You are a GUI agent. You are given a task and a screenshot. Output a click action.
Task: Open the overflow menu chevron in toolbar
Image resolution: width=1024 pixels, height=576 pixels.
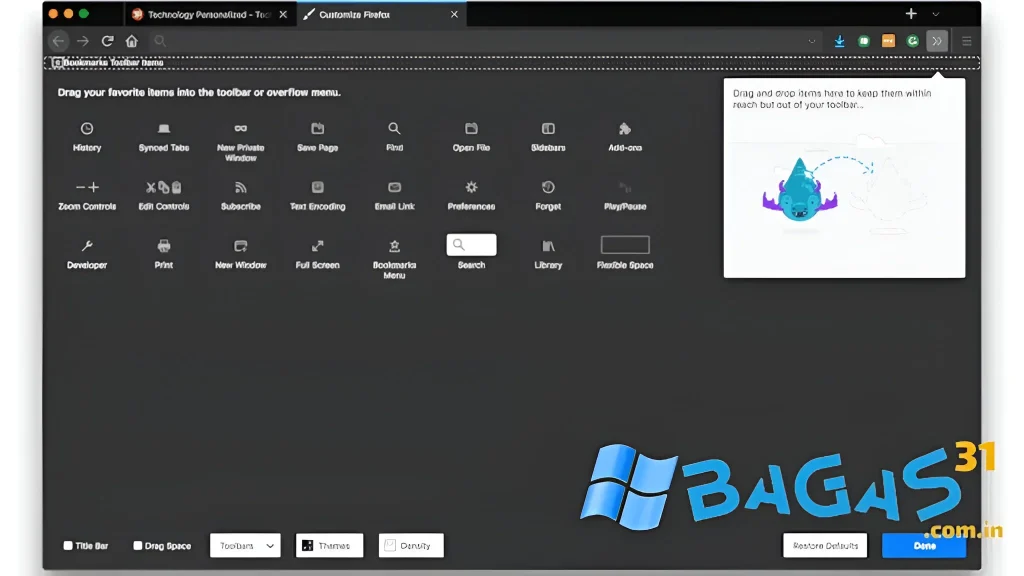(x=936, y=41)
